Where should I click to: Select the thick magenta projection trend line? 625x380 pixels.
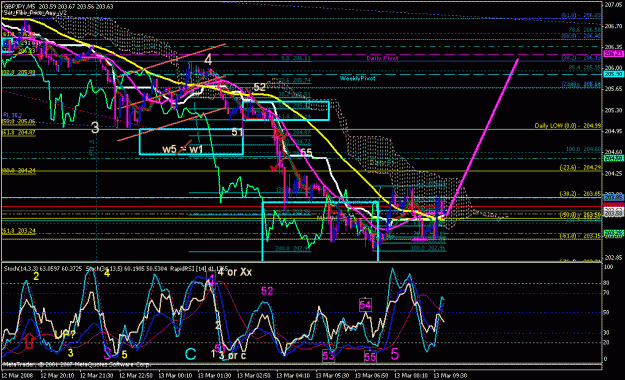[x=483, y=137]
